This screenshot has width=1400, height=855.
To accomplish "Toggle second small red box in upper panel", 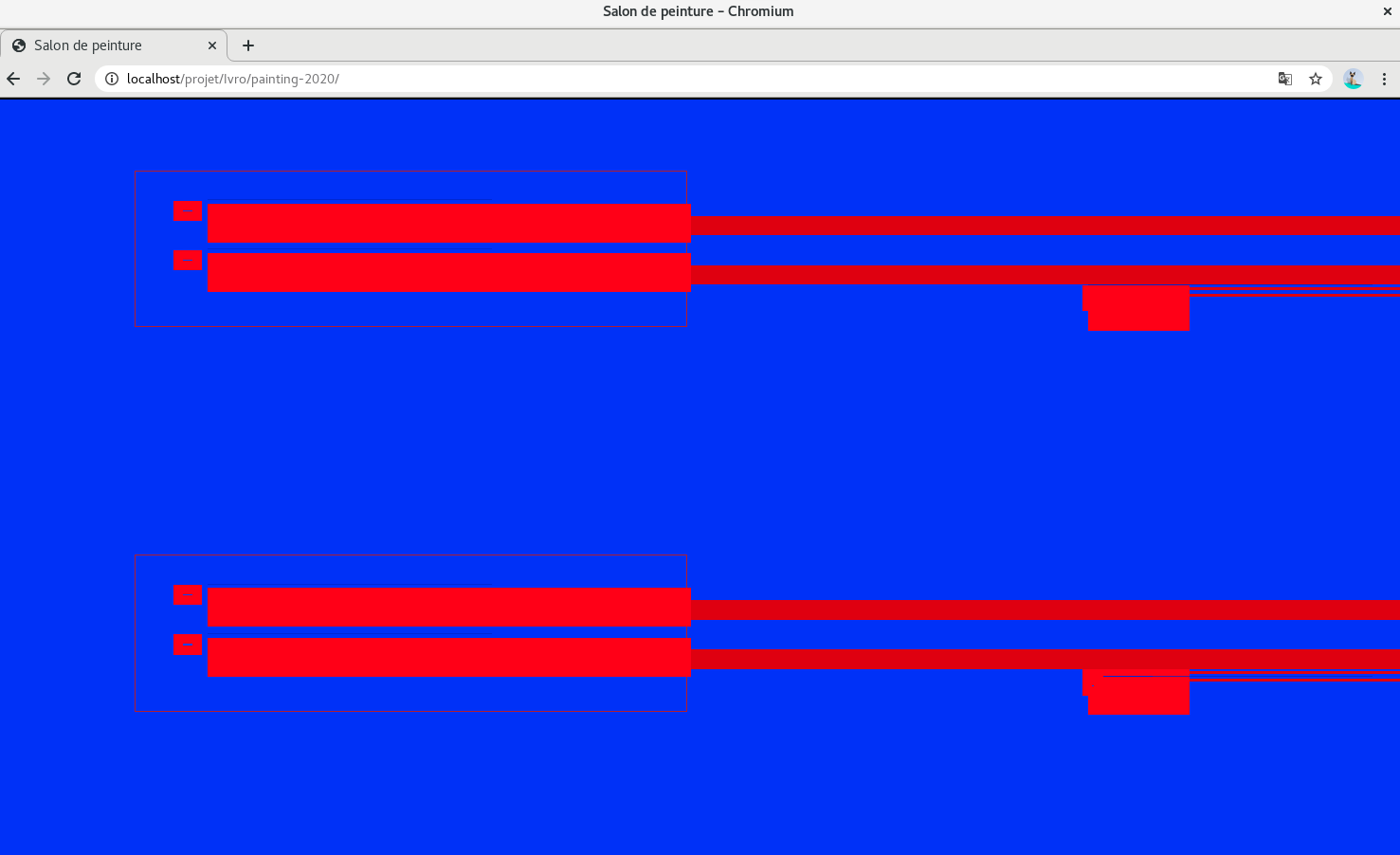I will (188, 260).
